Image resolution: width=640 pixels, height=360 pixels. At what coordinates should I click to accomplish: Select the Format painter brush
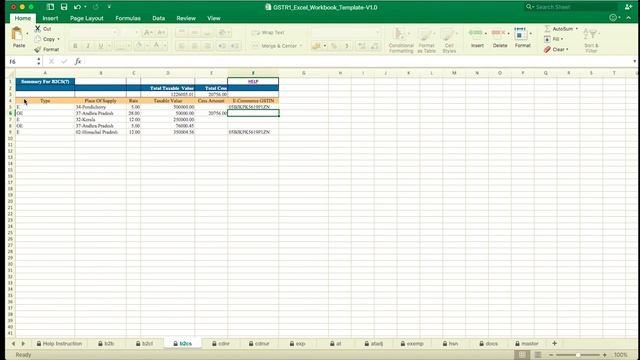tap(38, 49)
